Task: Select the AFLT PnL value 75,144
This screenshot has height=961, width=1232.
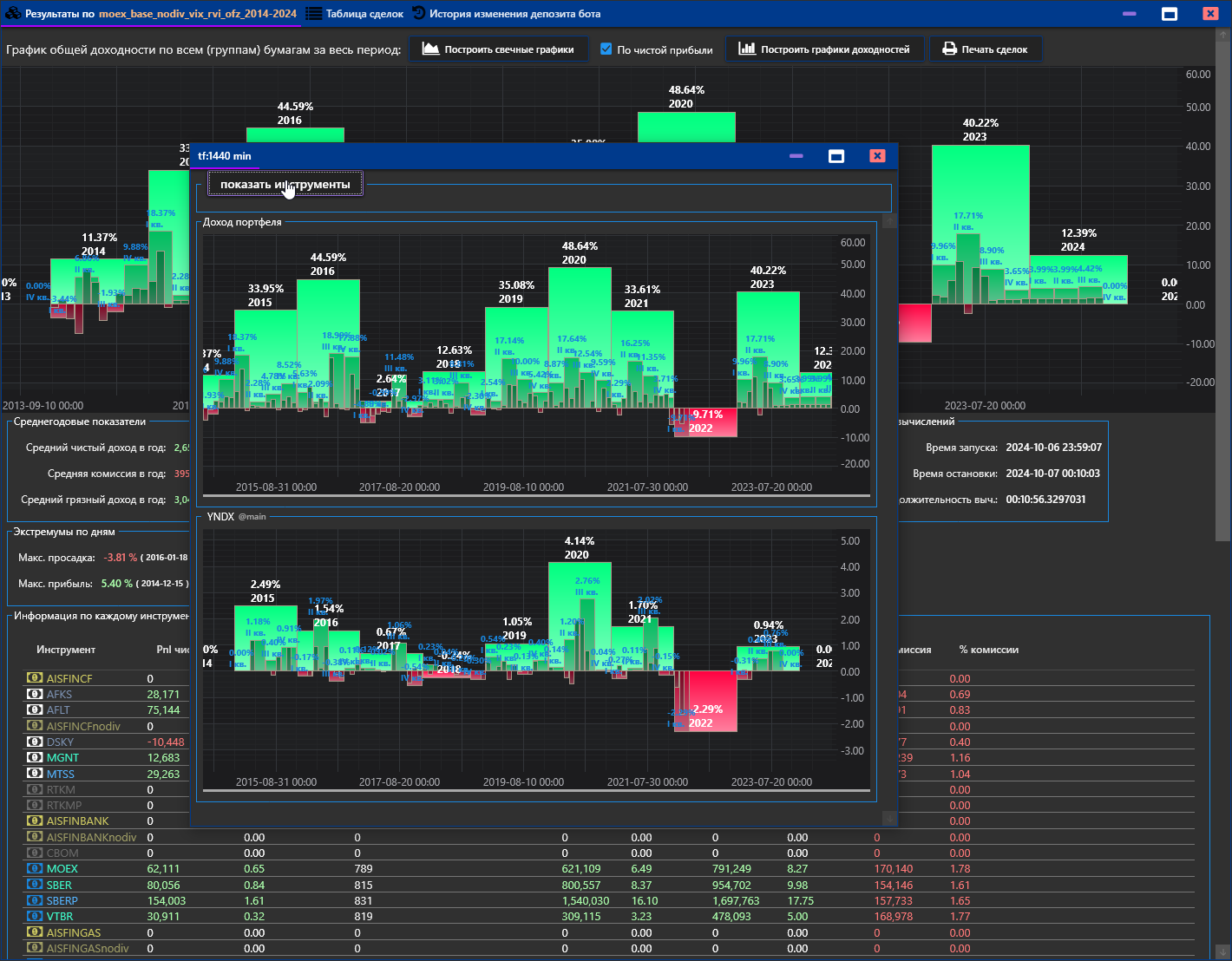Action: pyautogui.click(x=163, y=710)
